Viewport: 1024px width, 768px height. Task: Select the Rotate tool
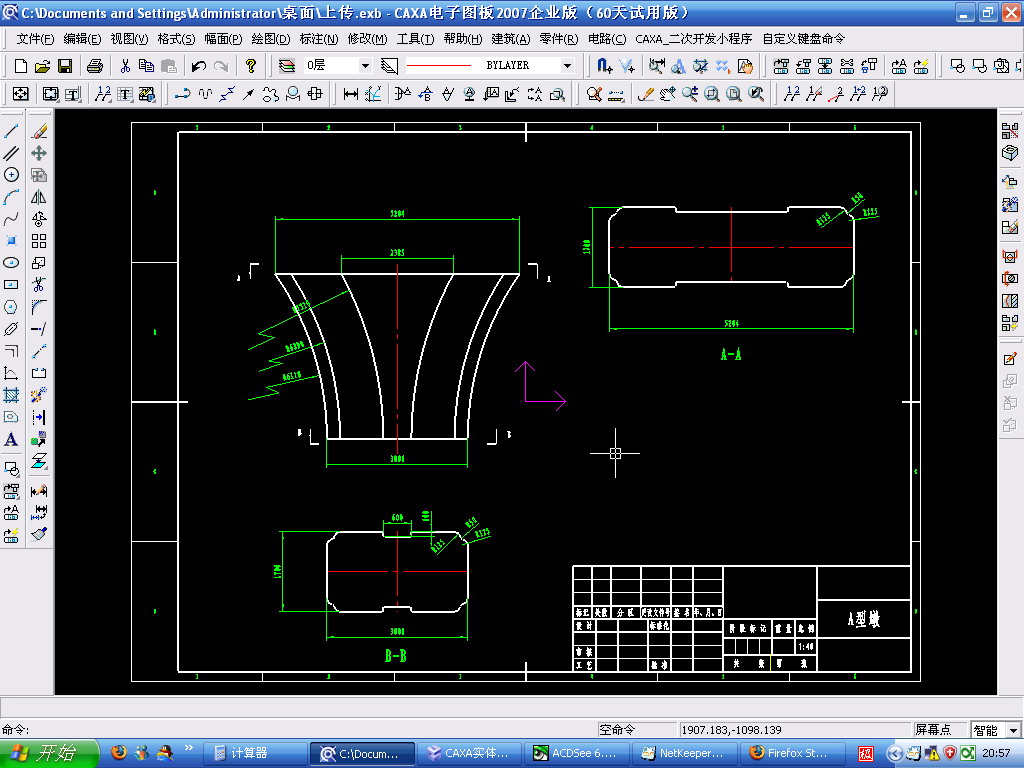coord(39,219)
